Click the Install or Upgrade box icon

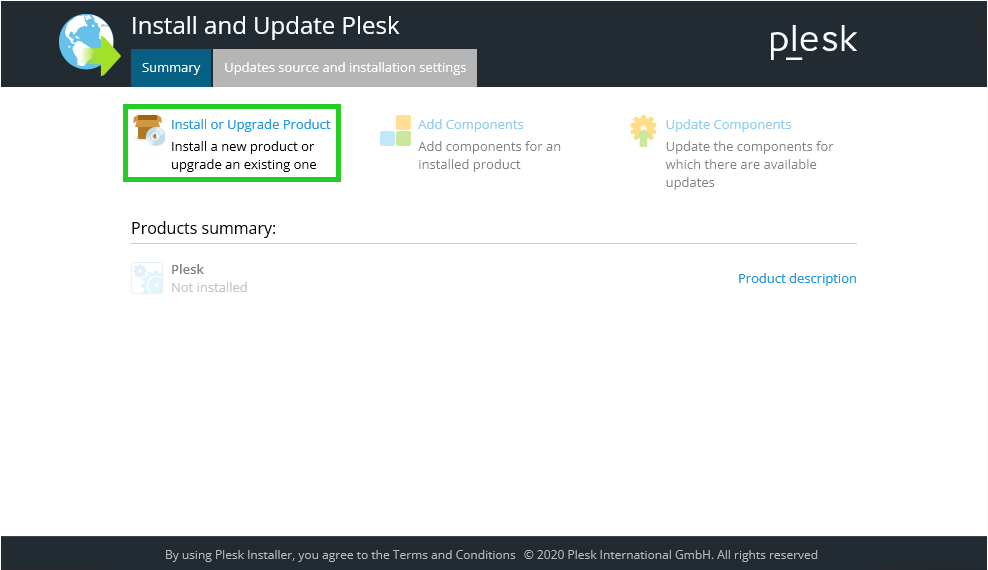click(149, 130)
